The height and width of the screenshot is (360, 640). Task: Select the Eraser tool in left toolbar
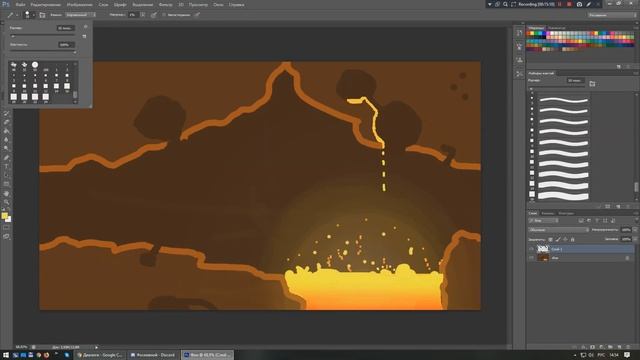[7, 122]
